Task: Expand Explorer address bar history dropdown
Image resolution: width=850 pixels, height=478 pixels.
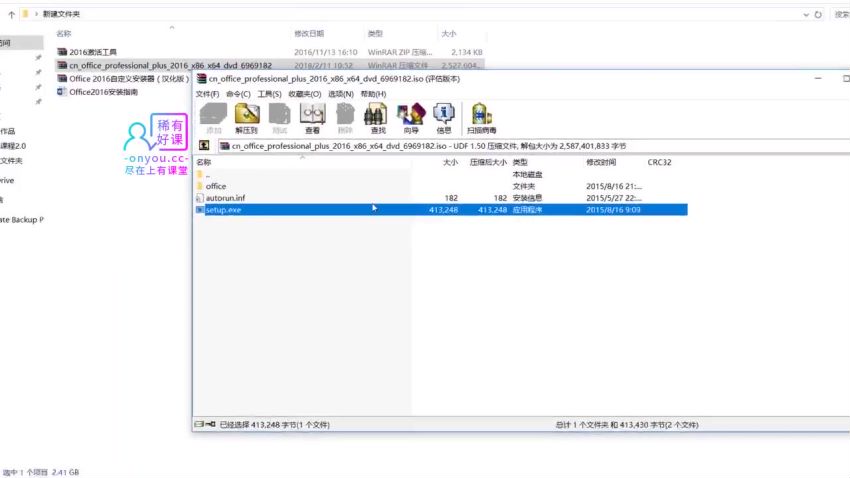Action: 806,15
